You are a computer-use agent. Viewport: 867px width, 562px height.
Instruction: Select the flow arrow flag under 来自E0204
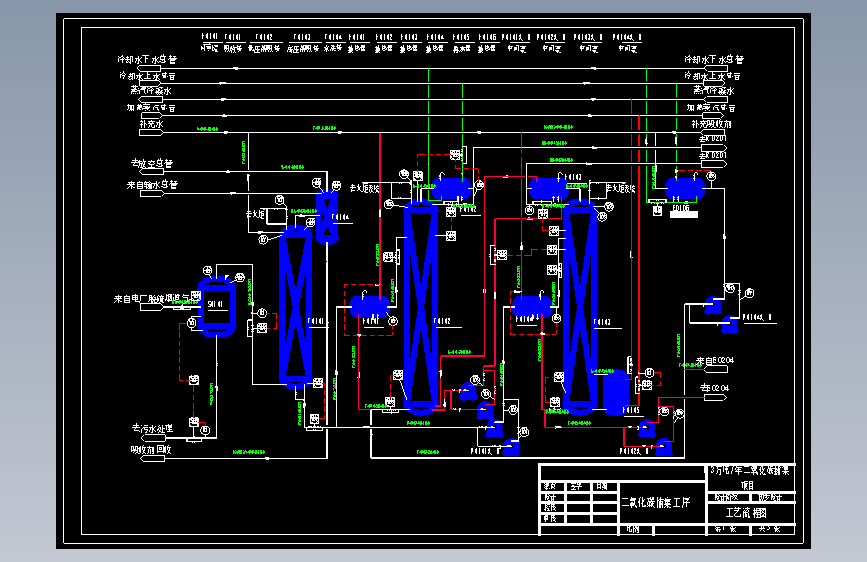click(715, 369)
